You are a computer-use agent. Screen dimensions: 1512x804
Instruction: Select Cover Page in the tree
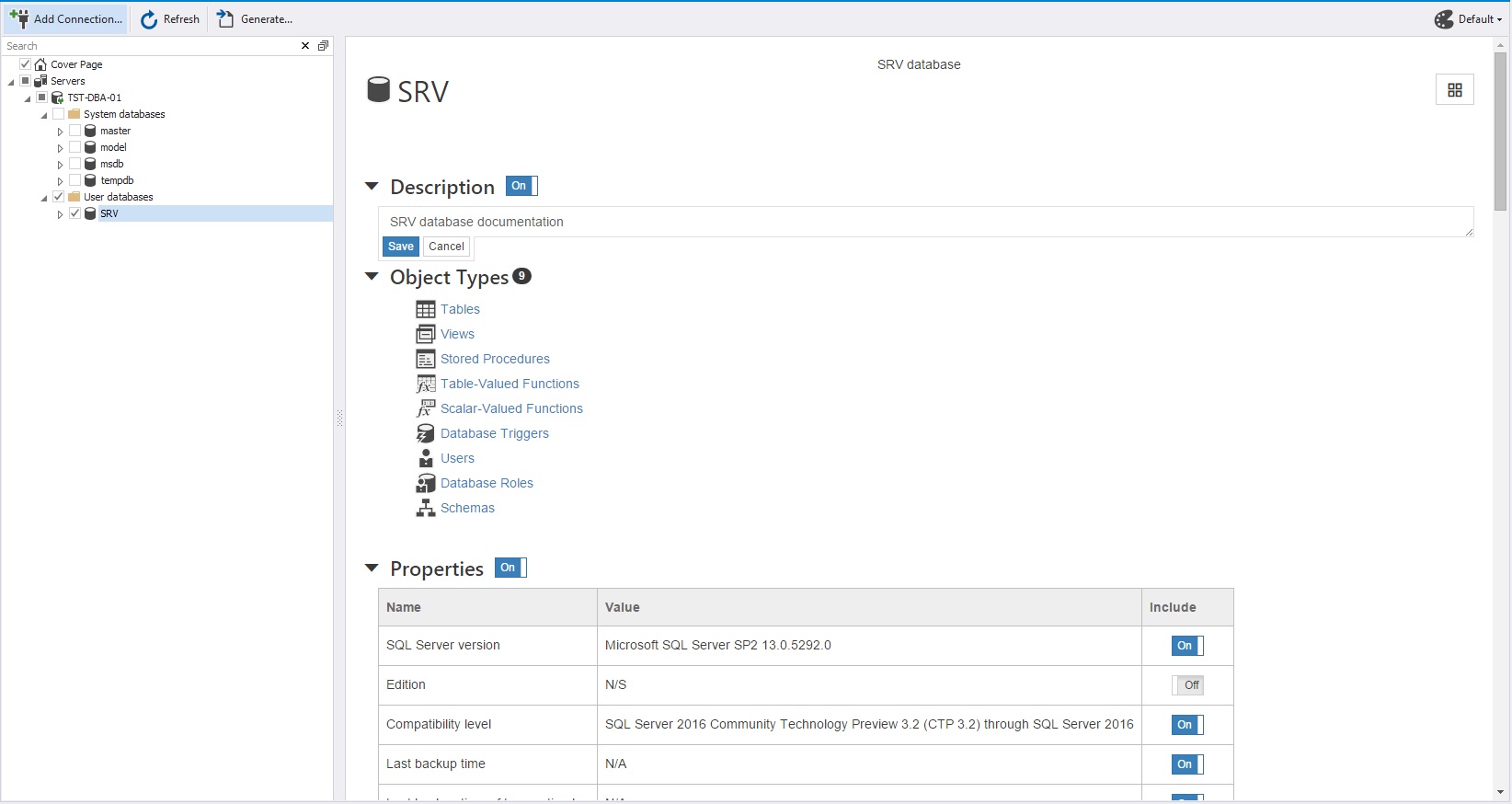(76, 64)
